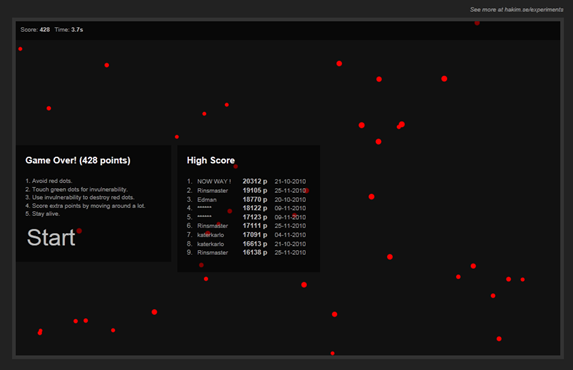This screenshot has height=370, width=573.
Task: Click the "18770 p" score value
Action: [255, 200]
